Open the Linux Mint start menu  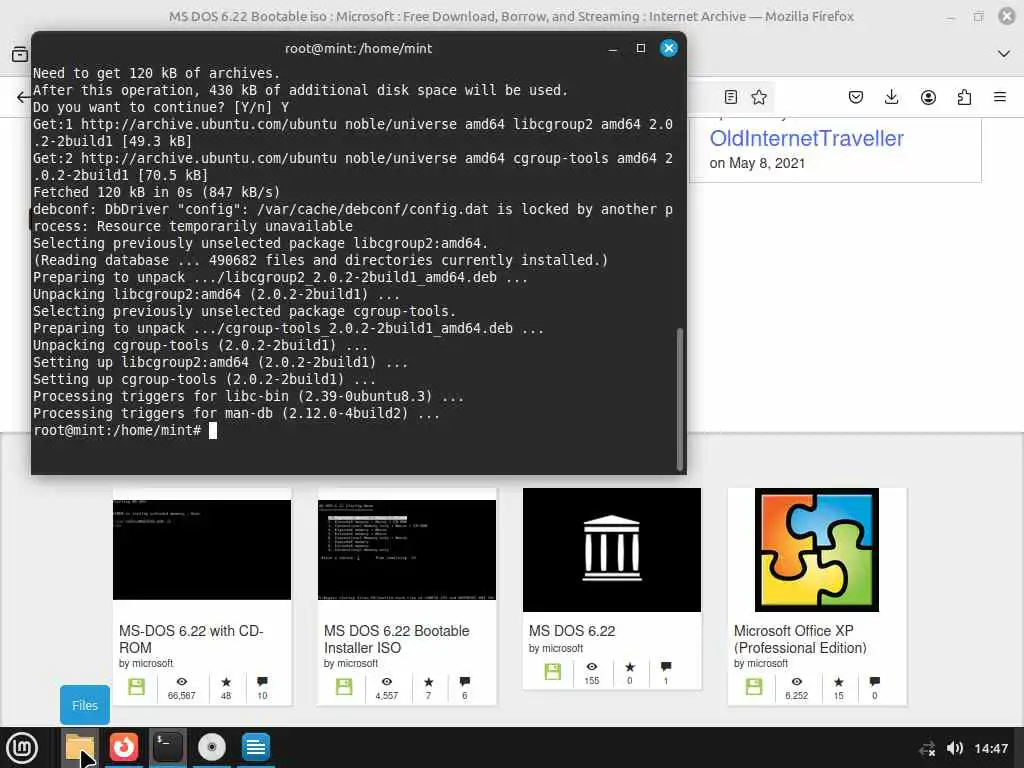point(22,748)
